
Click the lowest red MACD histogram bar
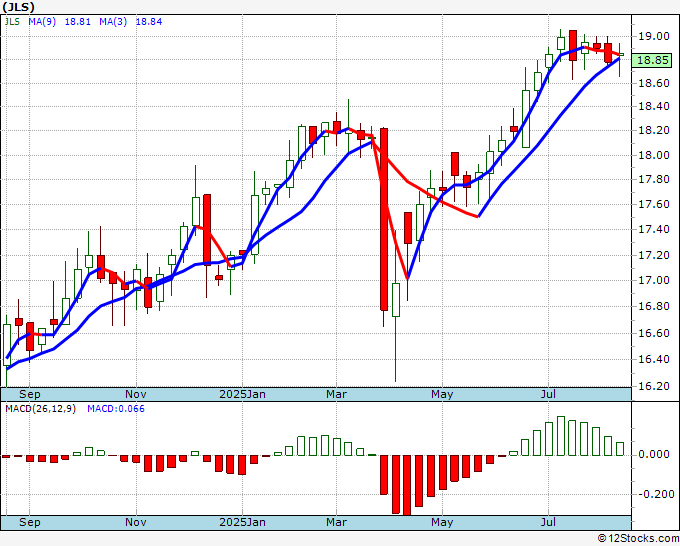coord(407,485)
